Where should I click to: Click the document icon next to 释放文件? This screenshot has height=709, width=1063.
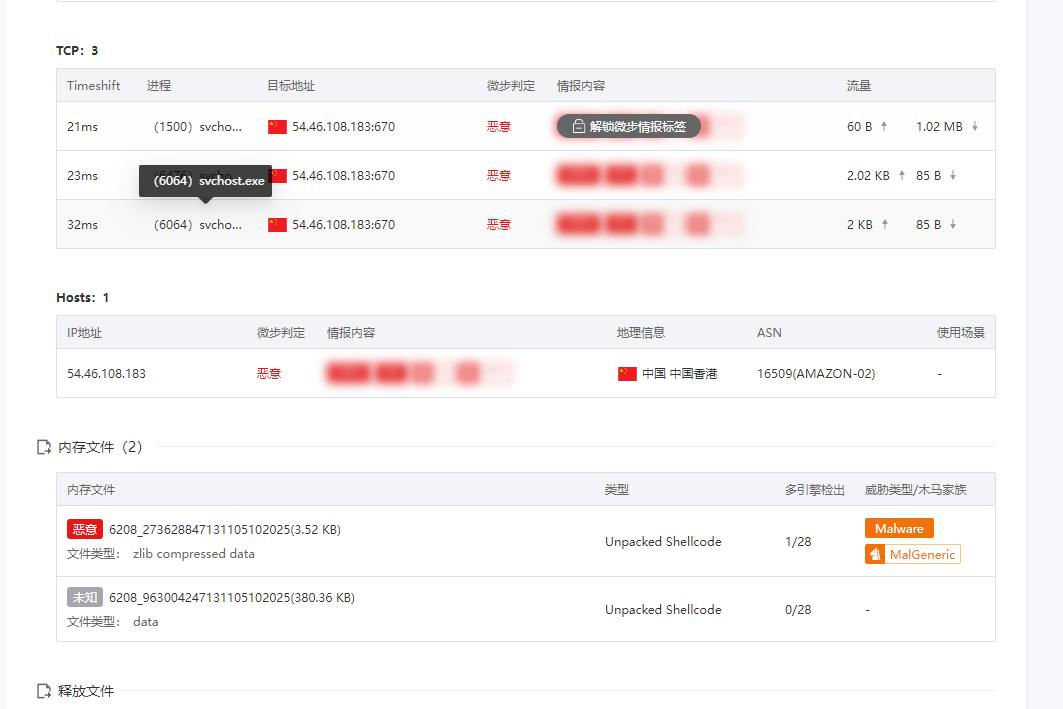(x=44, y=691)
